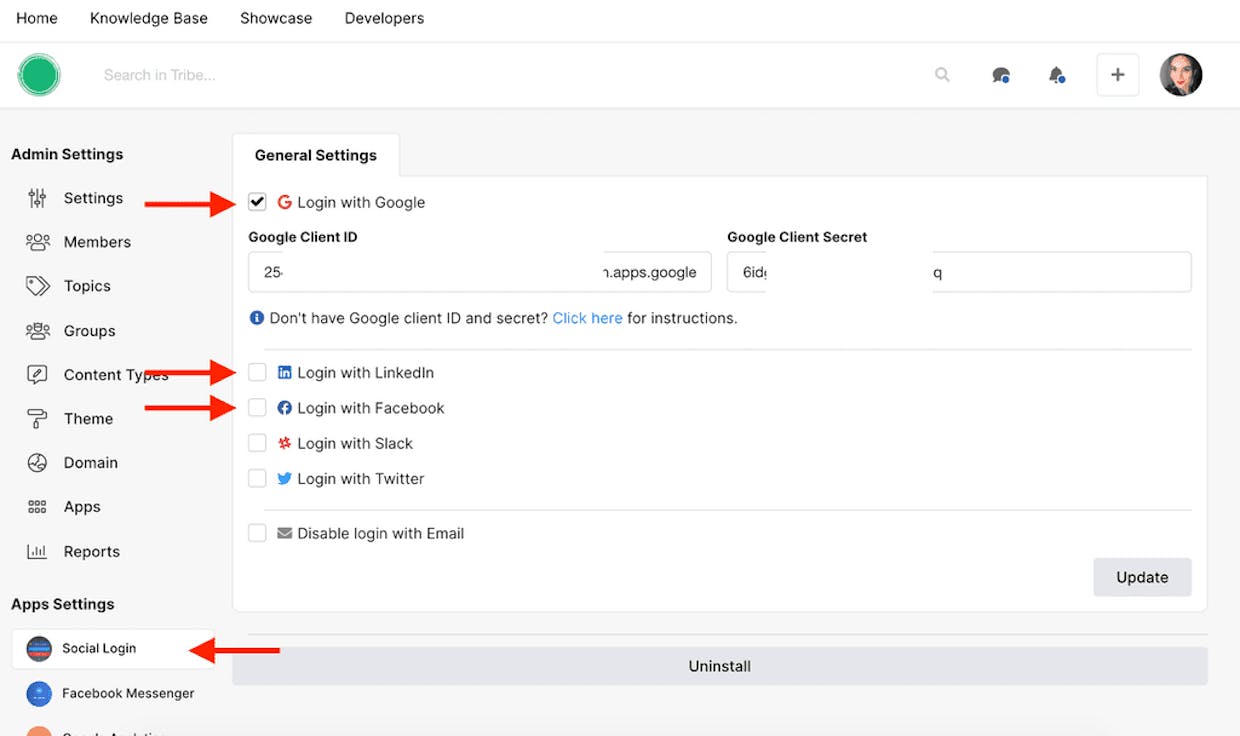Uncheck Login with Google checkbox
Image resolution: width=1240 pixels, height=736 pixels.
pyautogui.click(x=257, y=202)
